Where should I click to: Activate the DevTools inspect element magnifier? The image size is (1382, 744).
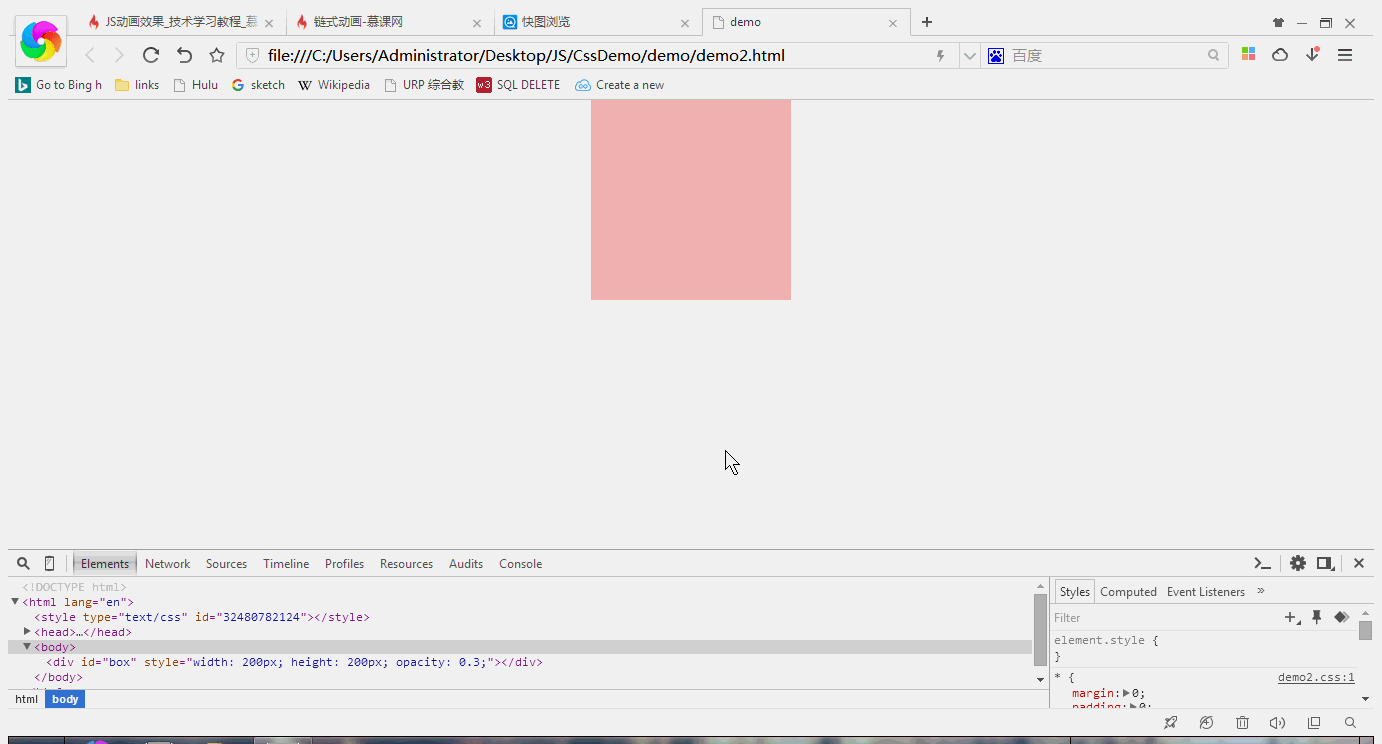click(23, 563)
